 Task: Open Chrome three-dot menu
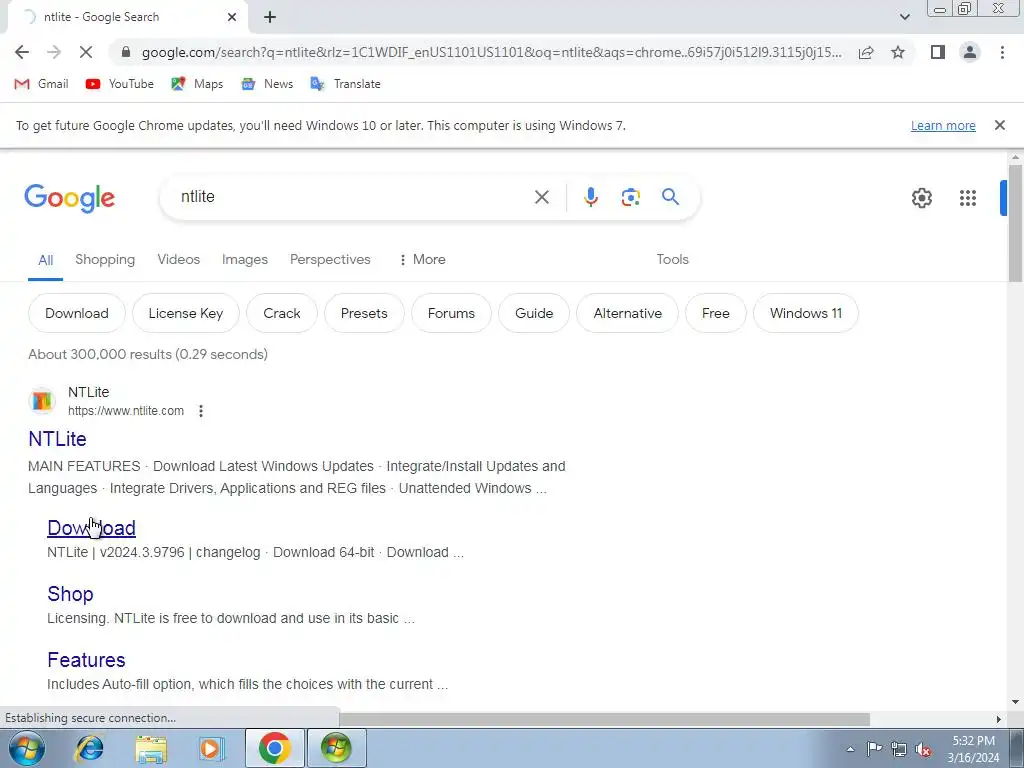[x=1002, y=52]
